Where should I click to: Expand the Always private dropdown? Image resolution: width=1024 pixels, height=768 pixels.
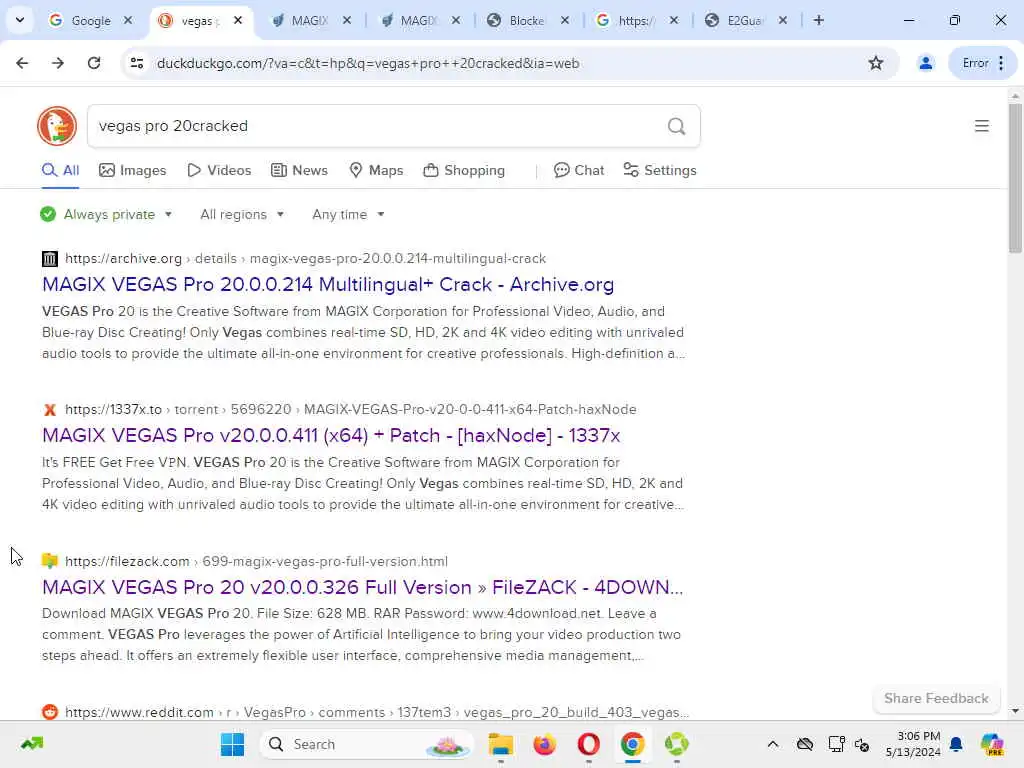point(106,214)
